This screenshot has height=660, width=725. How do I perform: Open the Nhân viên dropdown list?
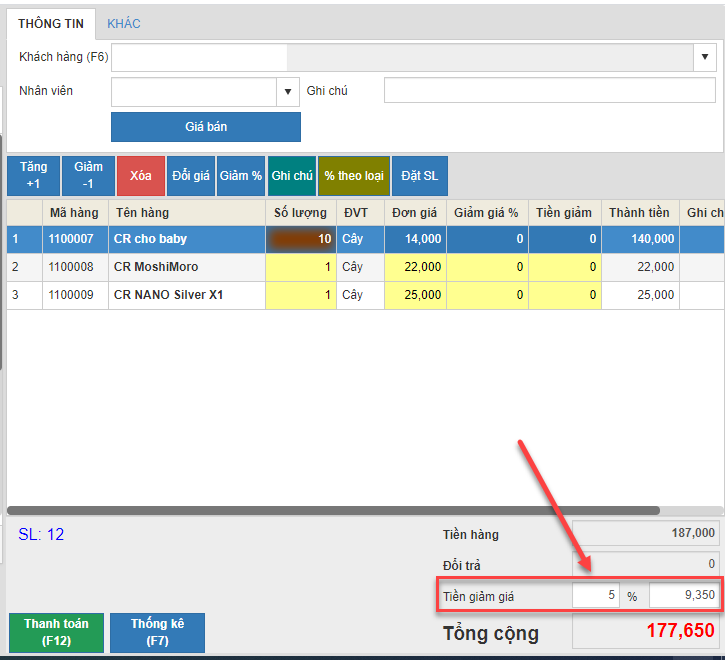288,91
